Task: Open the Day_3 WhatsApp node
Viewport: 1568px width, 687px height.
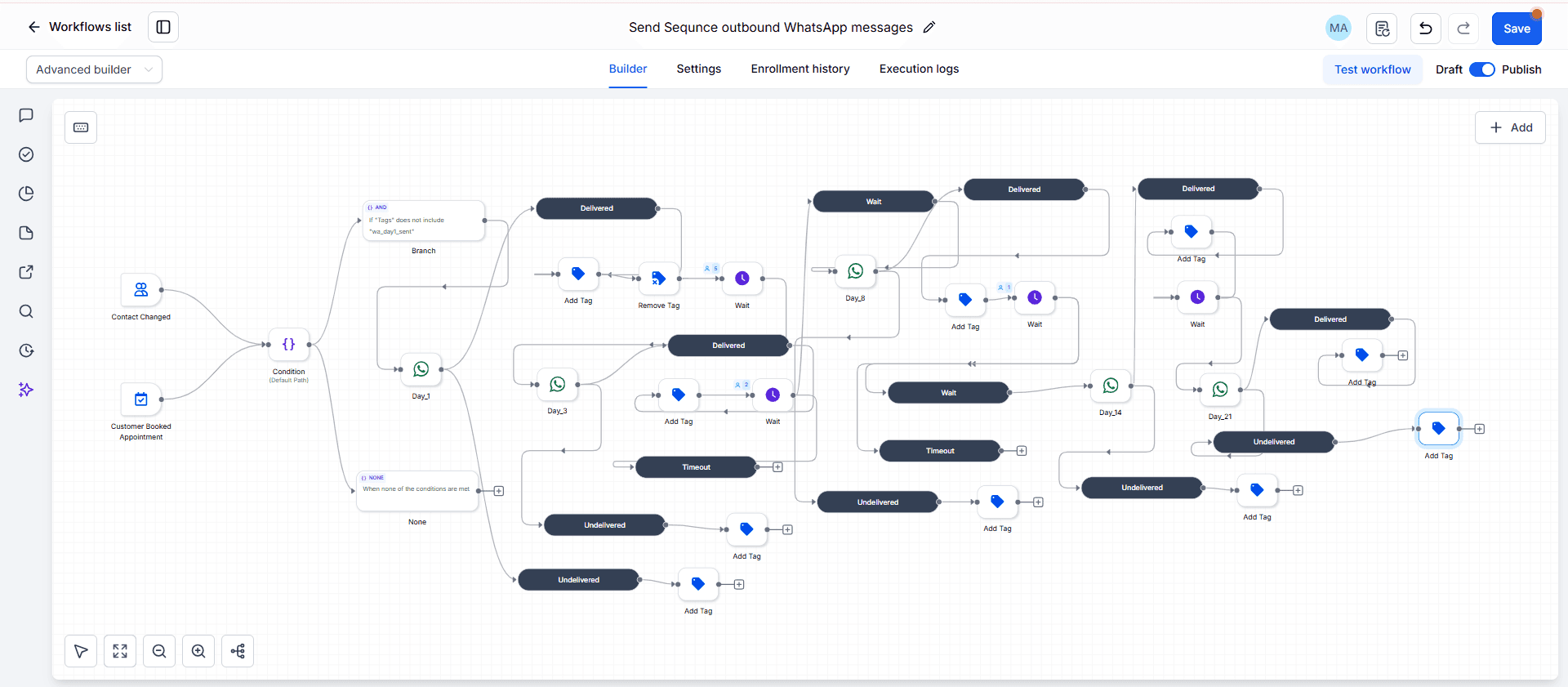Action: 558,384
